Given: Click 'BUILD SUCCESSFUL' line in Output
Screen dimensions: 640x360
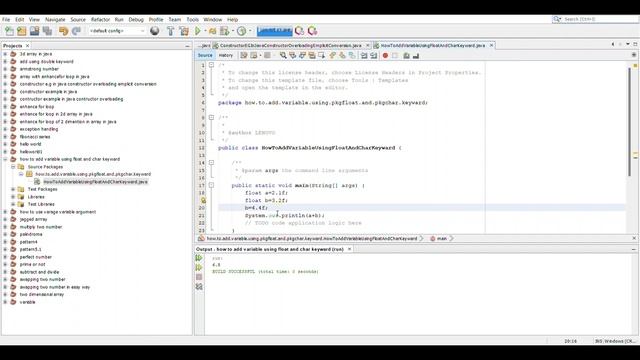Looking at the screenshot, I should point(265,271).
